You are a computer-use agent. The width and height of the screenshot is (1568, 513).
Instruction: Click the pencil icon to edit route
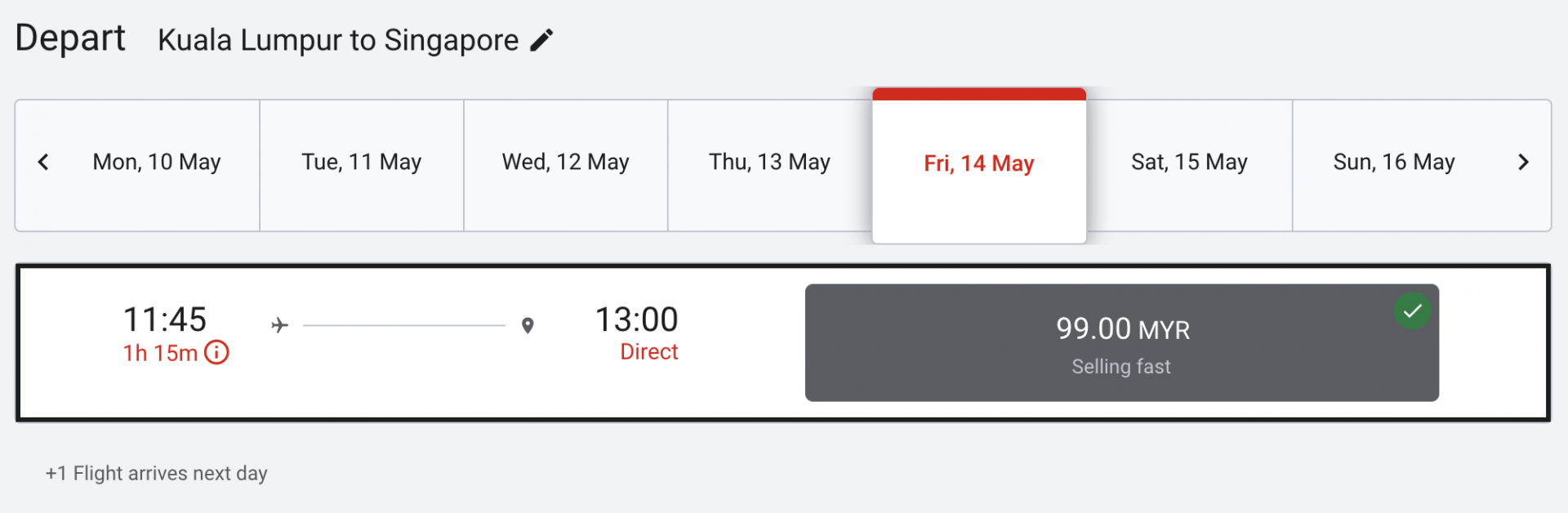(x=541, y=38)
